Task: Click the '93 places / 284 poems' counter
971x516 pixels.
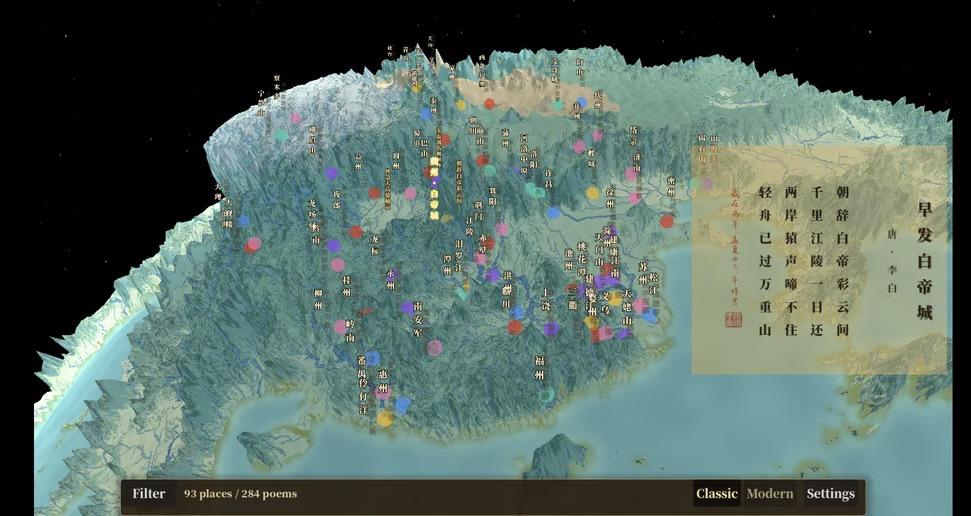Action: point(240,494)
